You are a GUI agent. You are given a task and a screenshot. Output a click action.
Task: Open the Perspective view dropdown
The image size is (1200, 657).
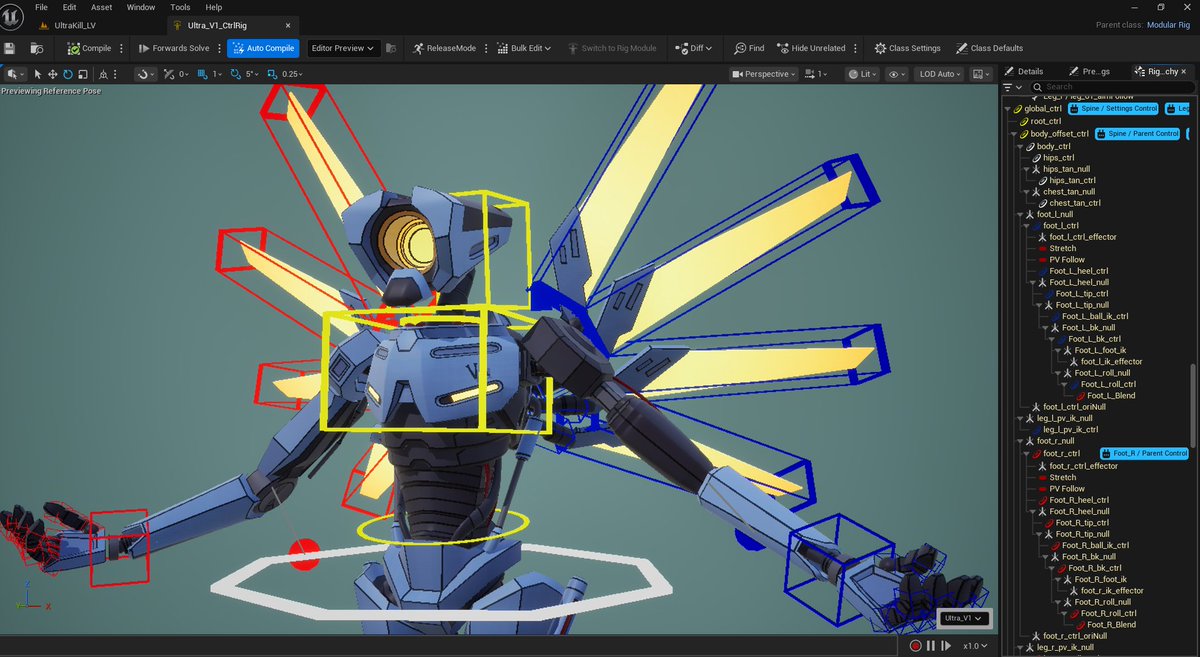(x=765, y=74)
